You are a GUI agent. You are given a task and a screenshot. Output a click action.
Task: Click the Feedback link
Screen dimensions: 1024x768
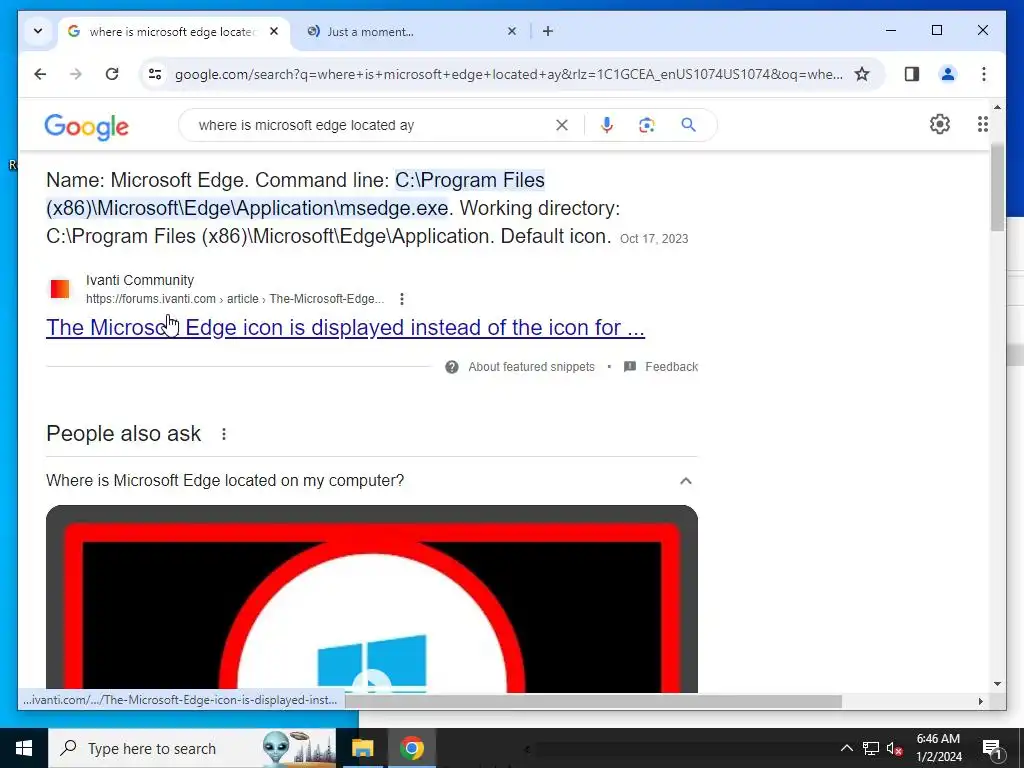point(671,367)
